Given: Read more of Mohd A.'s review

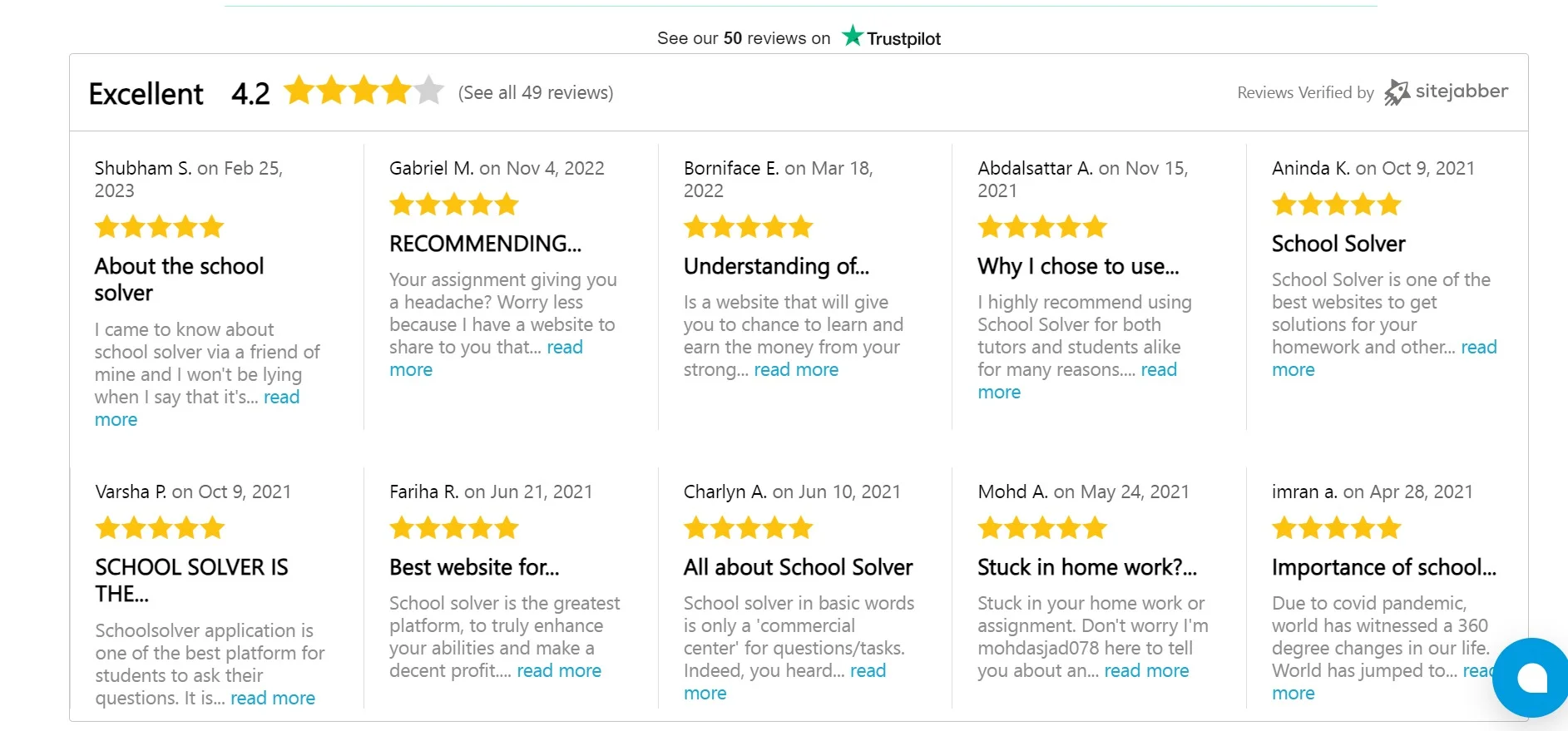Looking at the screenshot, I should click(1146, 670).
